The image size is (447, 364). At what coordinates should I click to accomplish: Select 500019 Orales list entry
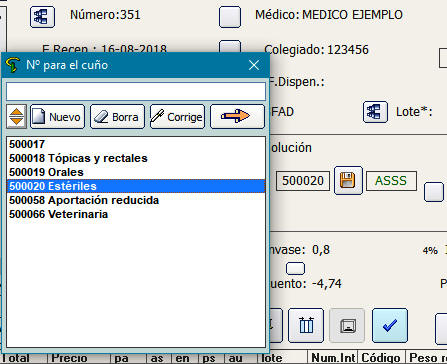[x=136, y=172]
